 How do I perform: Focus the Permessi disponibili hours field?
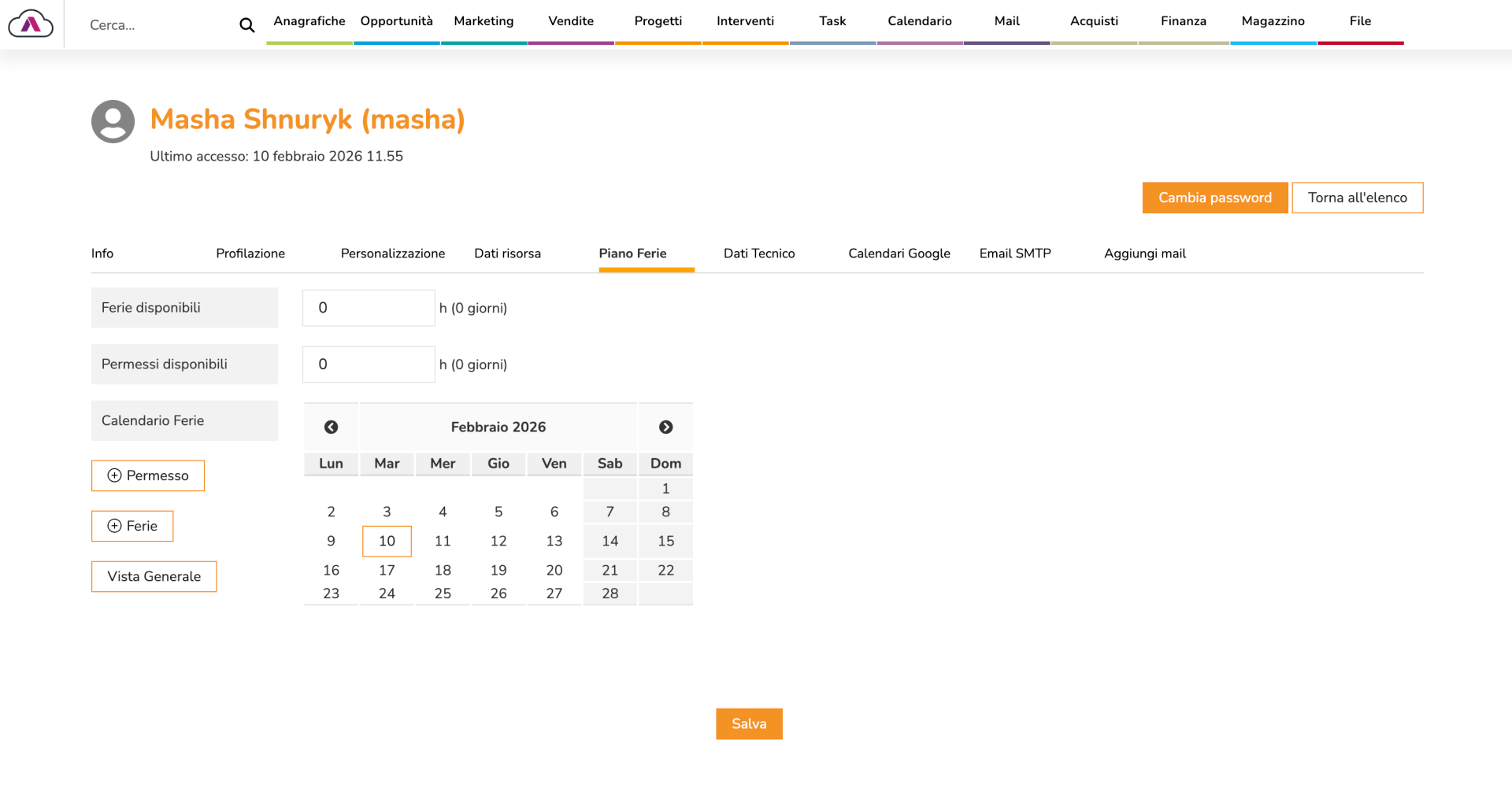[368, 364]
